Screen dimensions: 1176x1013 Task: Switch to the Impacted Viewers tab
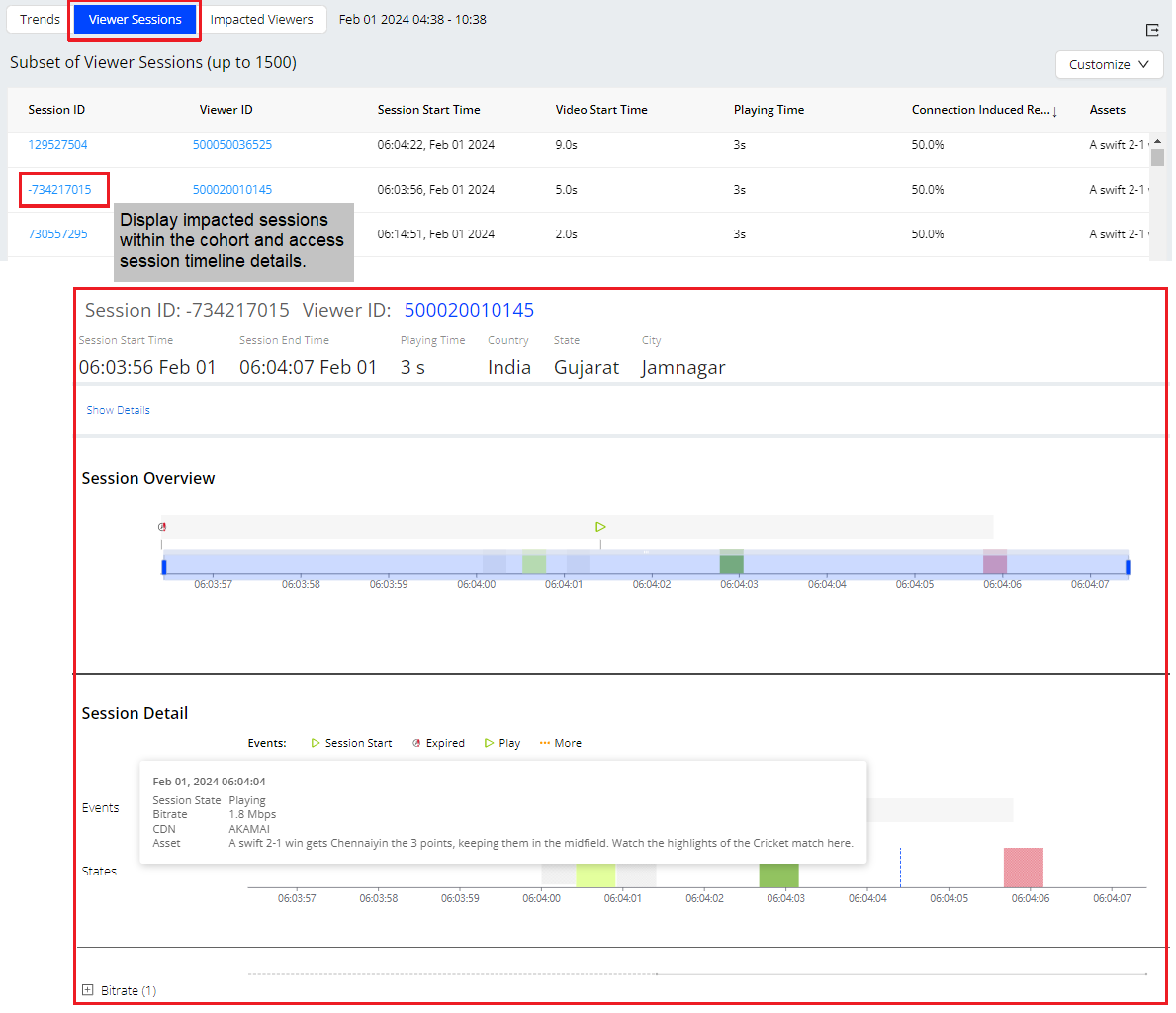click(261, 20)
